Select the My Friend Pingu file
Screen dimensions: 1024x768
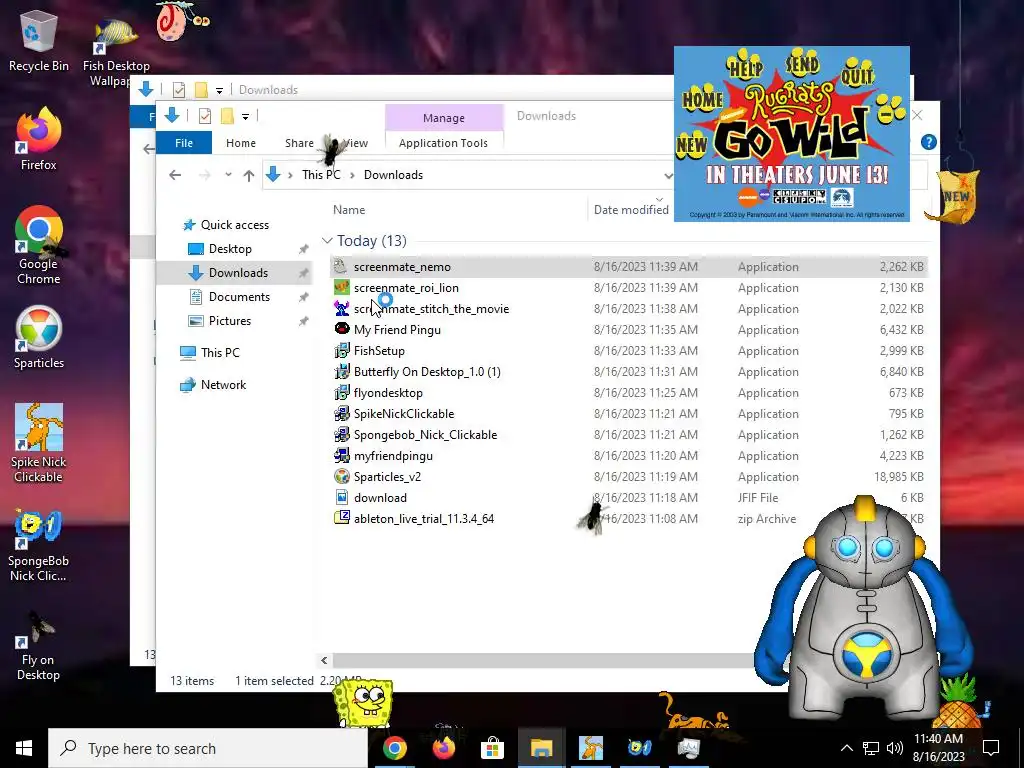(x=397, y=330)
